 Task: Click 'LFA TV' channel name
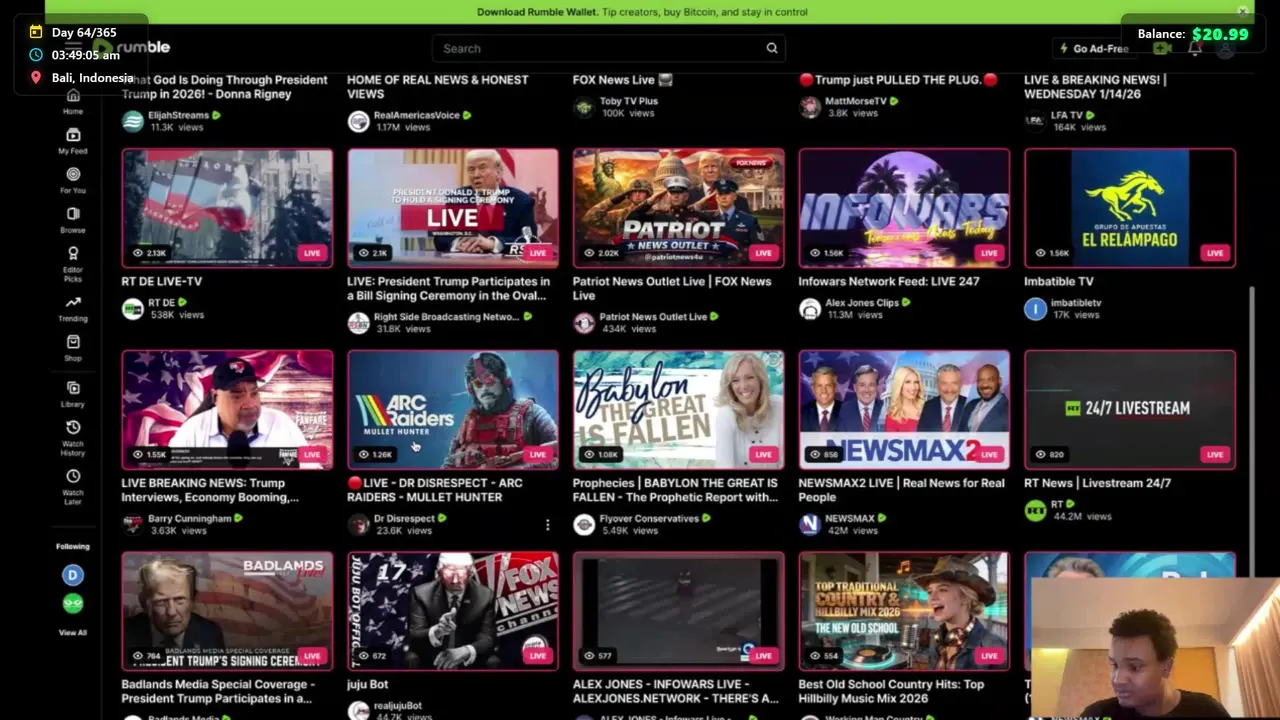(1067, 115)
